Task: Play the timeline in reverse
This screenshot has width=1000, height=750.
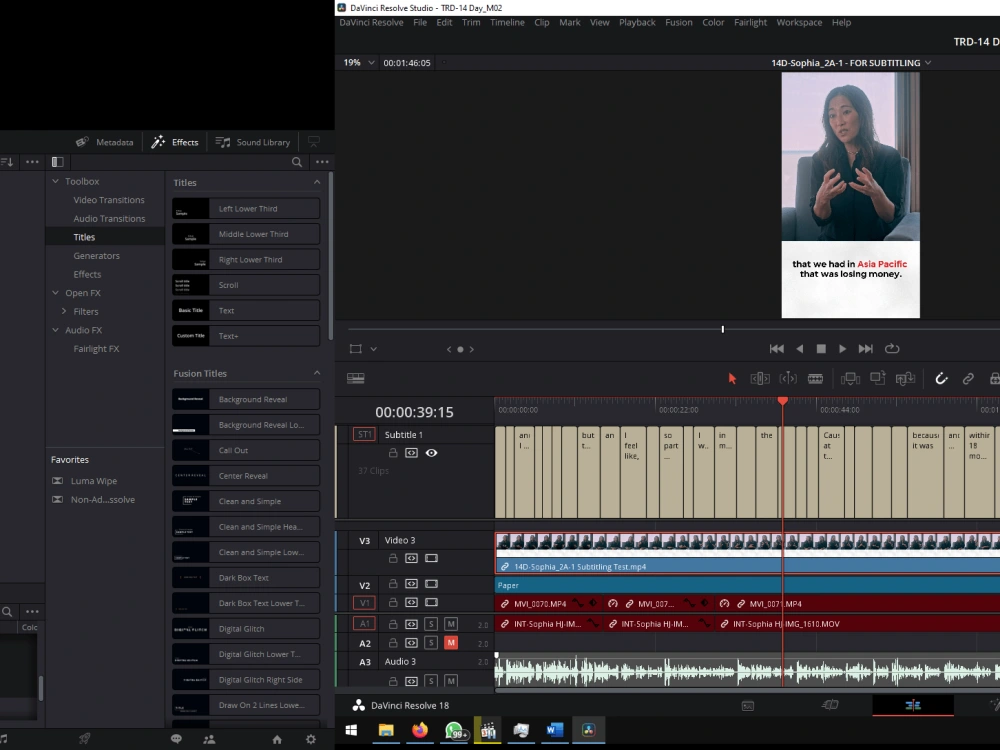Action: point(800,349)
